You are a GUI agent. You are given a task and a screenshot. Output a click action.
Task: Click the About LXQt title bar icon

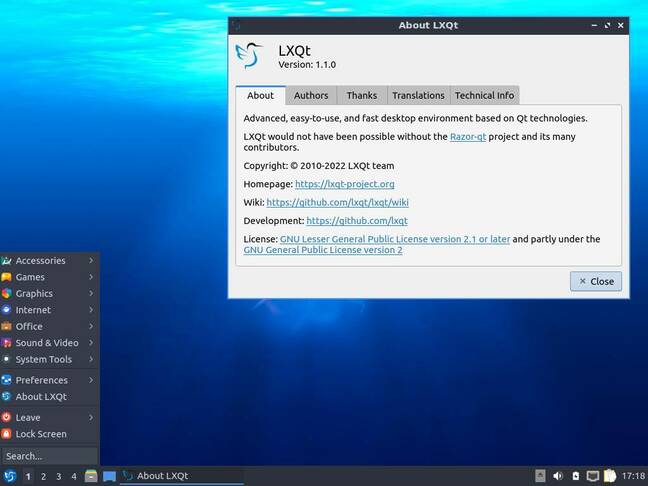pyautogui.click(x=236, y=25)
